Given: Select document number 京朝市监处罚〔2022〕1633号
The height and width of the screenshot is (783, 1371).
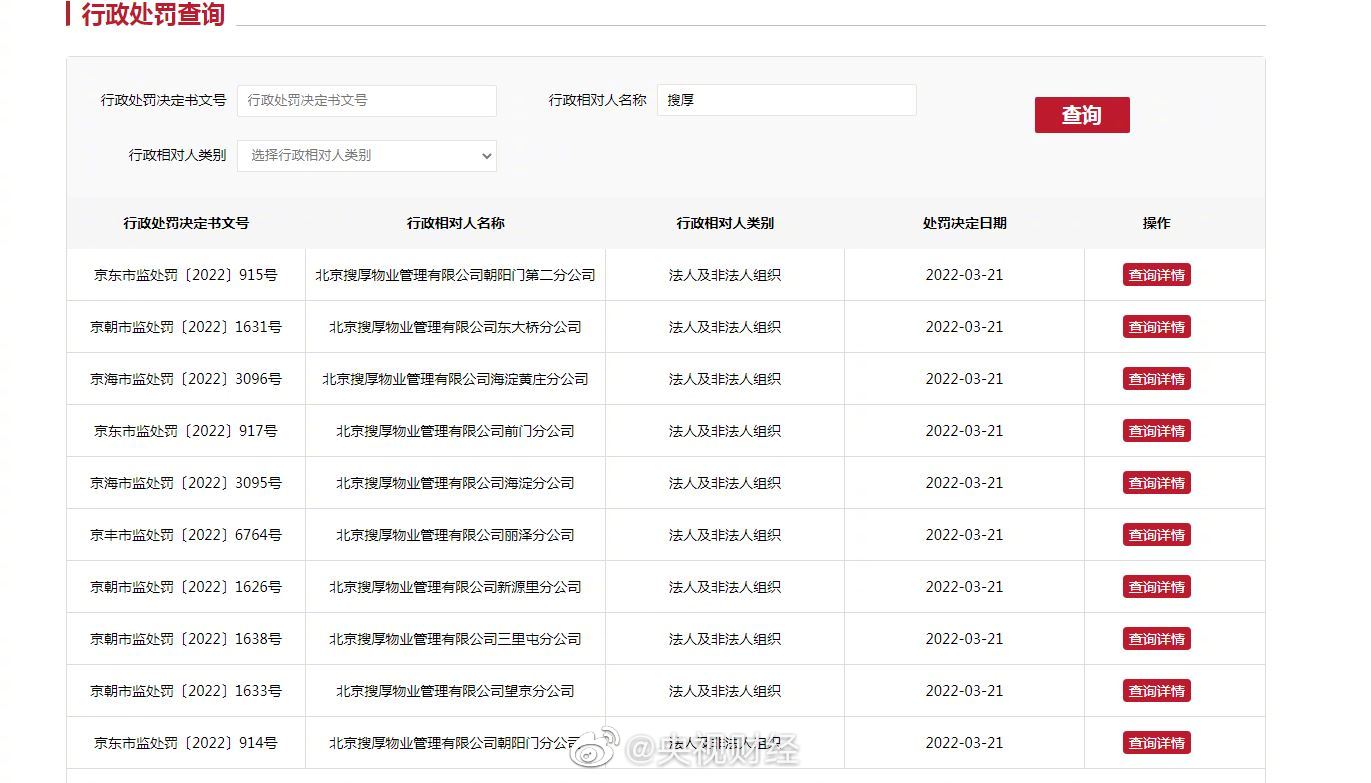Looking at the screenshot, I should [186, 691].
